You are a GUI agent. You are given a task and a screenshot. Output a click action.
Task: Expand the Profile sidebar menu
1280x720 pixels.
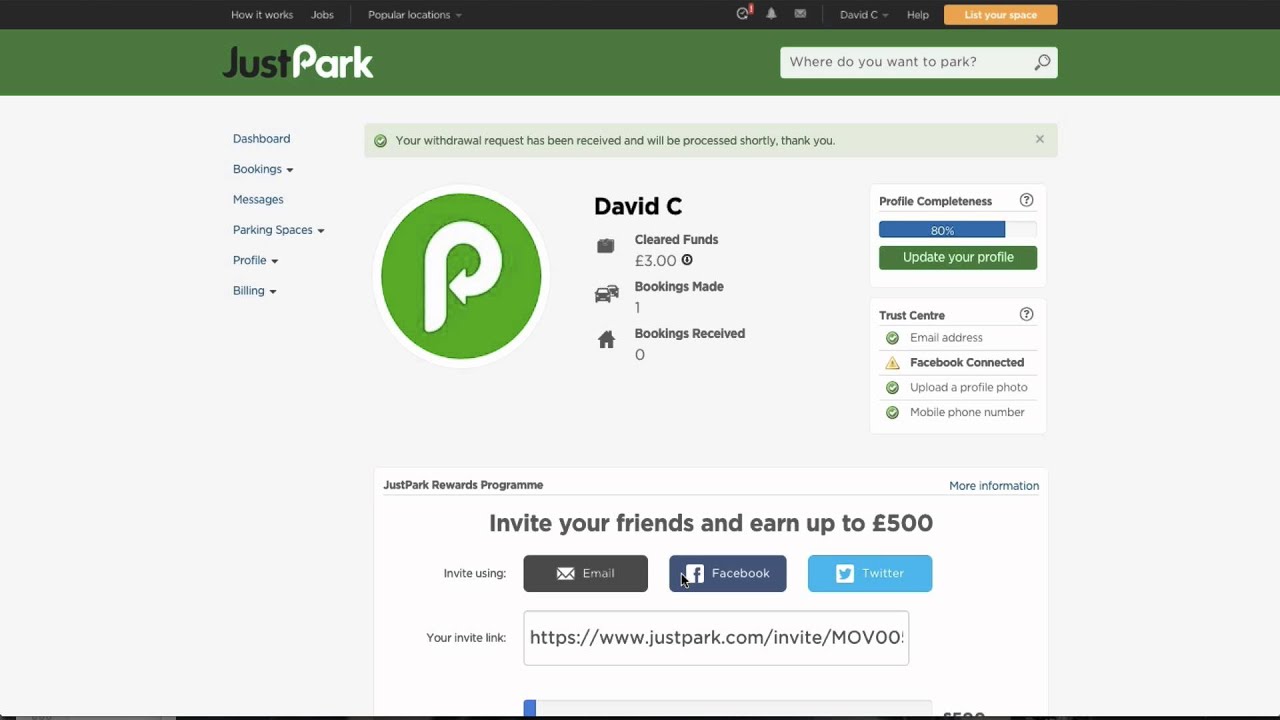pyautogui.click(x=255, y=260)
